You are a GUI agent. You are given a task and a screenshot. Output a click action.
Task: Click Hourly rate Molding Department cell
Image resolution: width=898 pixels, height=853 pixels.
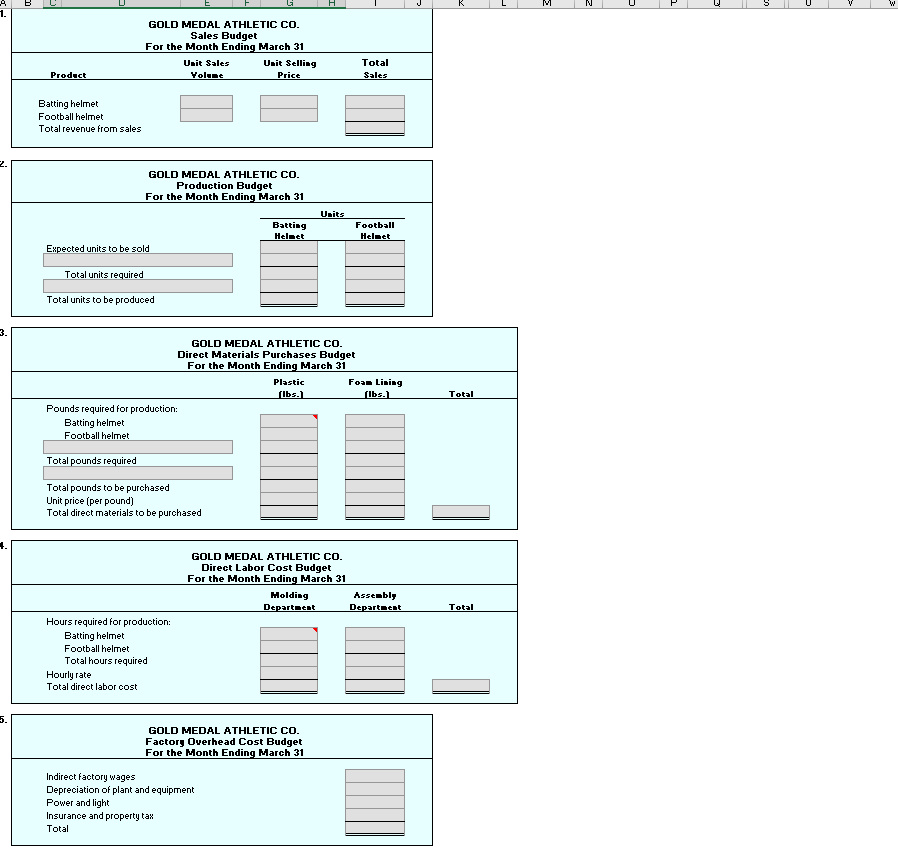point(289,673)
